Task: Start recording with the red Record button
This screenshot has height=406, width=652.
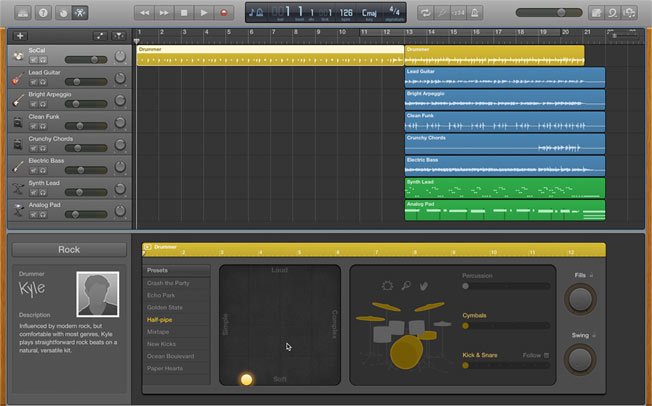Action: tap(224, 13)
